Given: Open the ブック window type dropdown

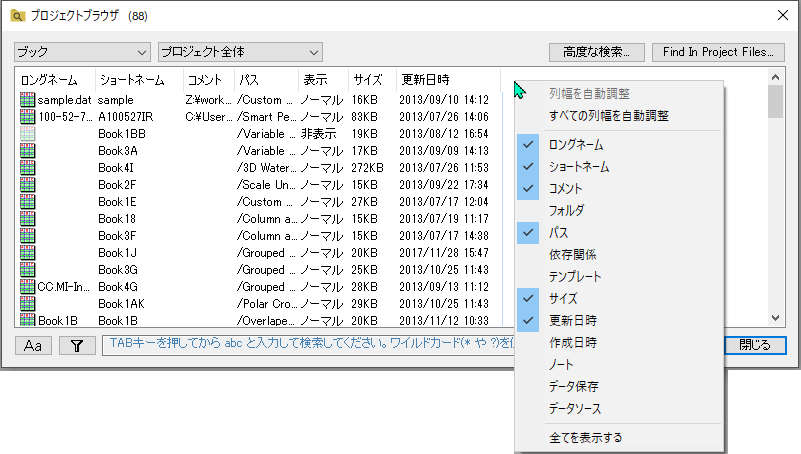Looking at the screenshot, I should point(82,52).
